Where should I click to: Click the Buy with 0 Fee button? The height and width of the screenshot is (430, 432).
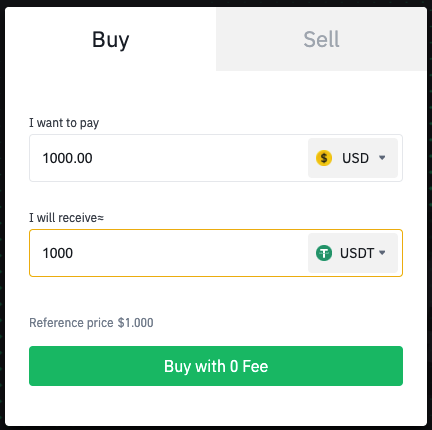[216, 366]
